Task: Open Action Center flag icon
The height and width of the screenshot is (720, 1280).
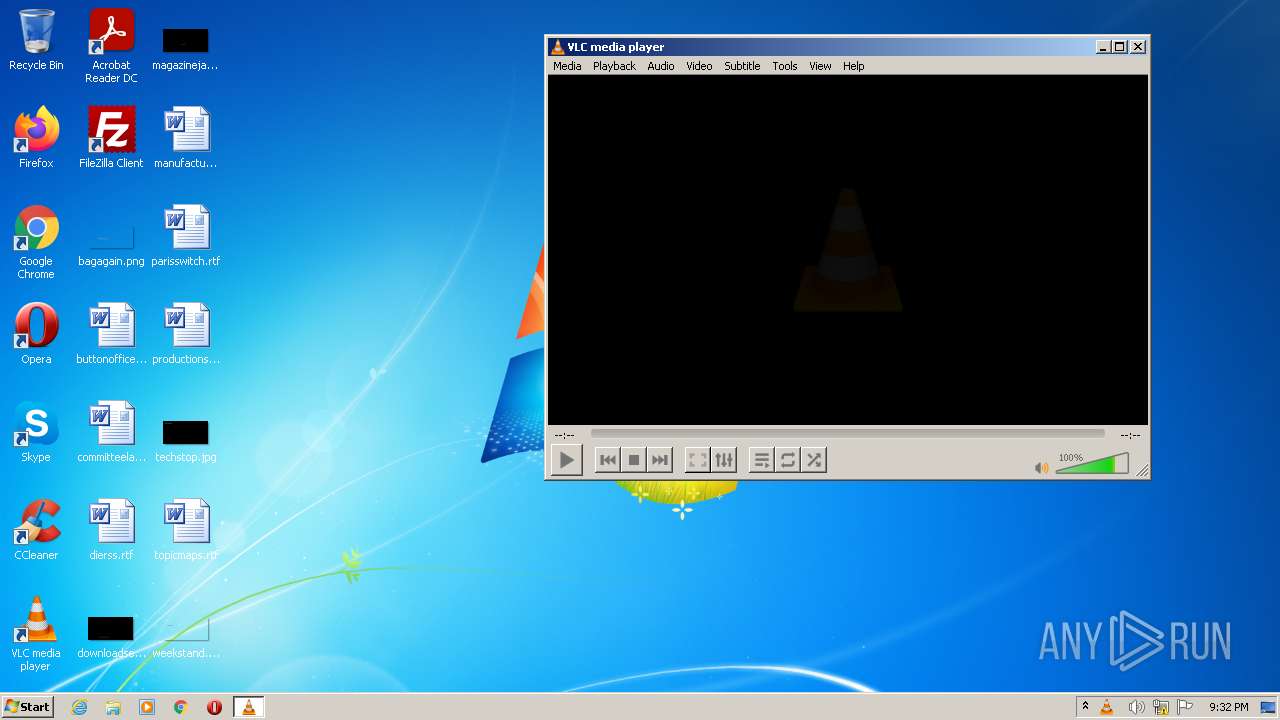Action: tap(1185, 707)
